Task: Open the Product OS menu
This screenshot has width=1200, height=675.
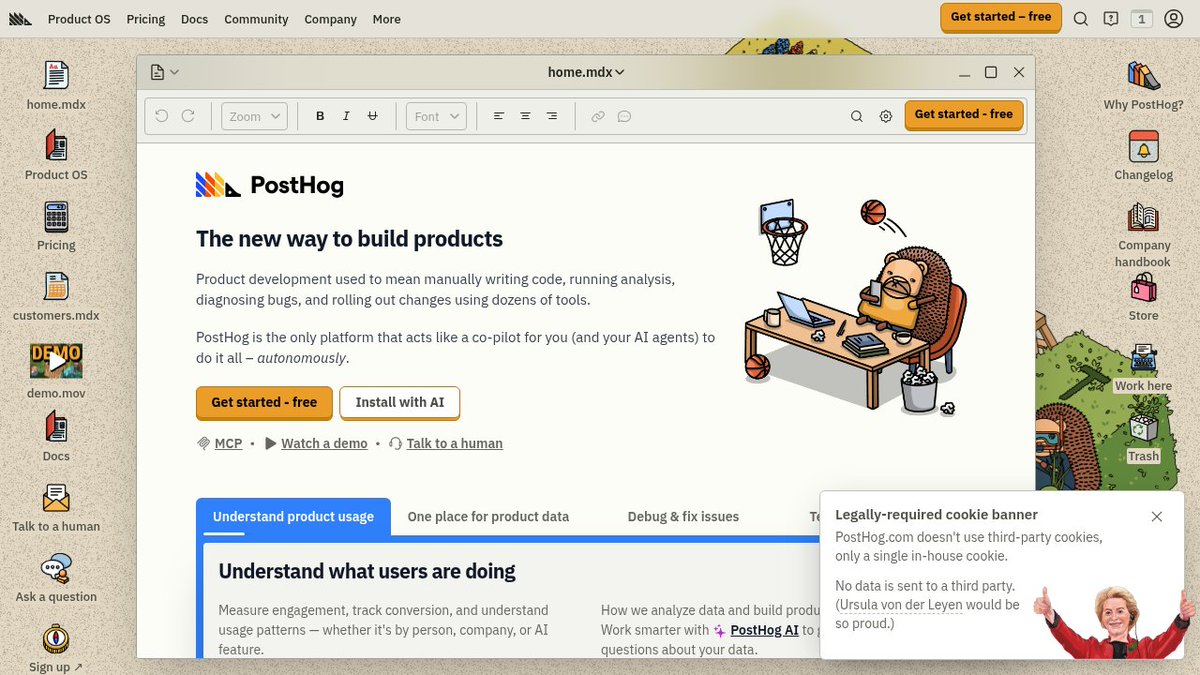Action: point(79,19)
